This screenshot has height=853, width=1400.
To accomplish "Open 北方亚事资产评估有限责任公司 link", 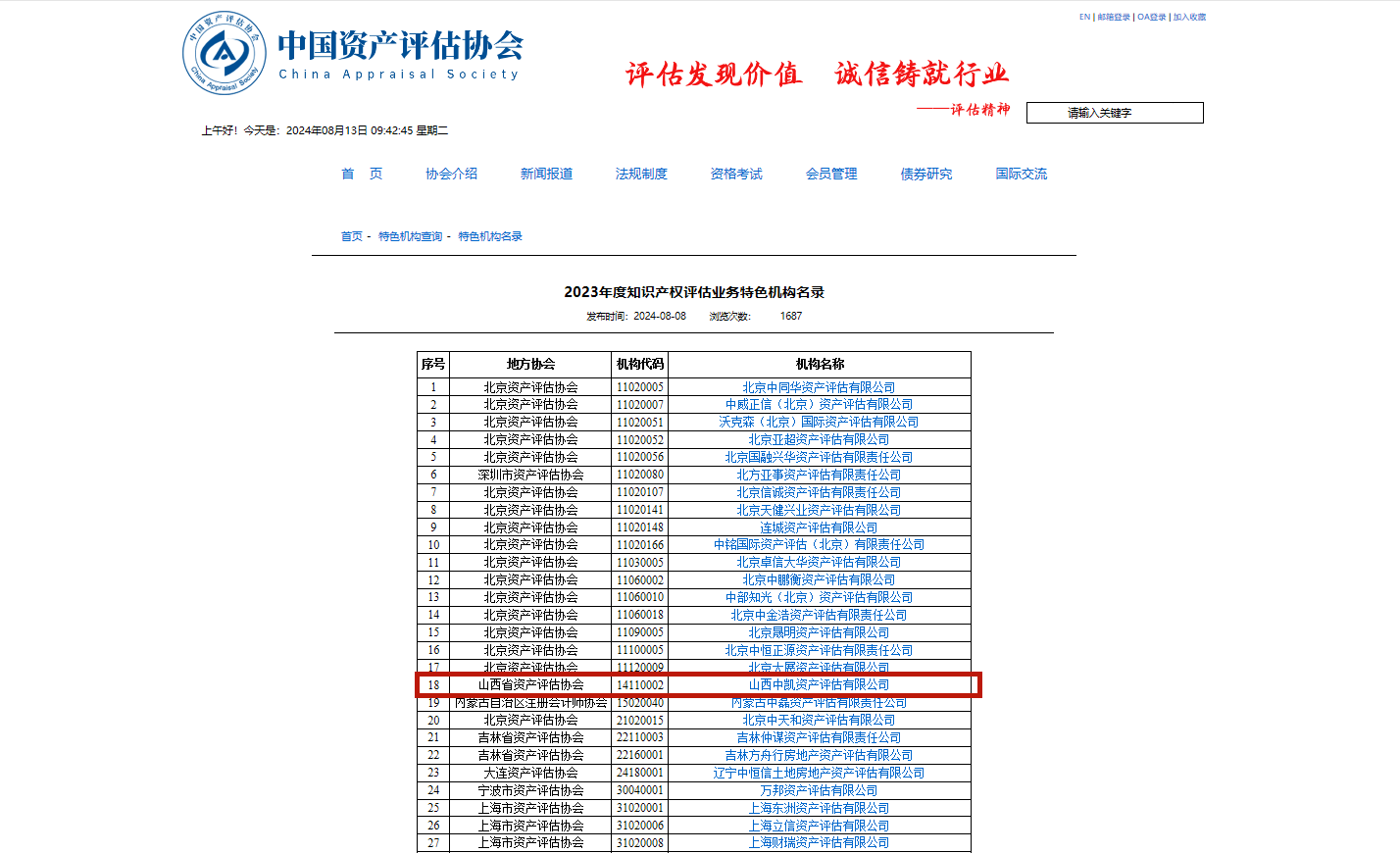I will pos(819,475).
